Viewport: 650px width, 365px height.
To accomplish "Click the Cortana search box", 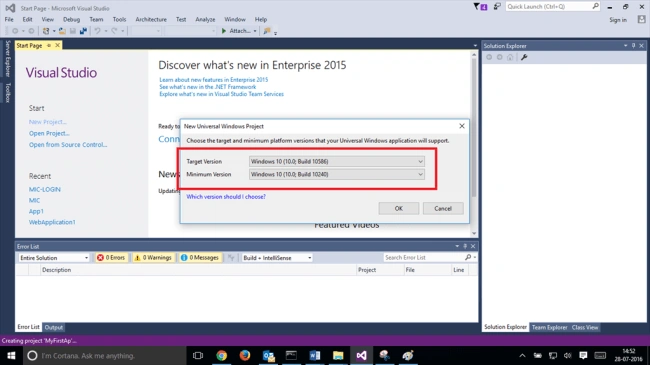I will click(x=105, y=355).
